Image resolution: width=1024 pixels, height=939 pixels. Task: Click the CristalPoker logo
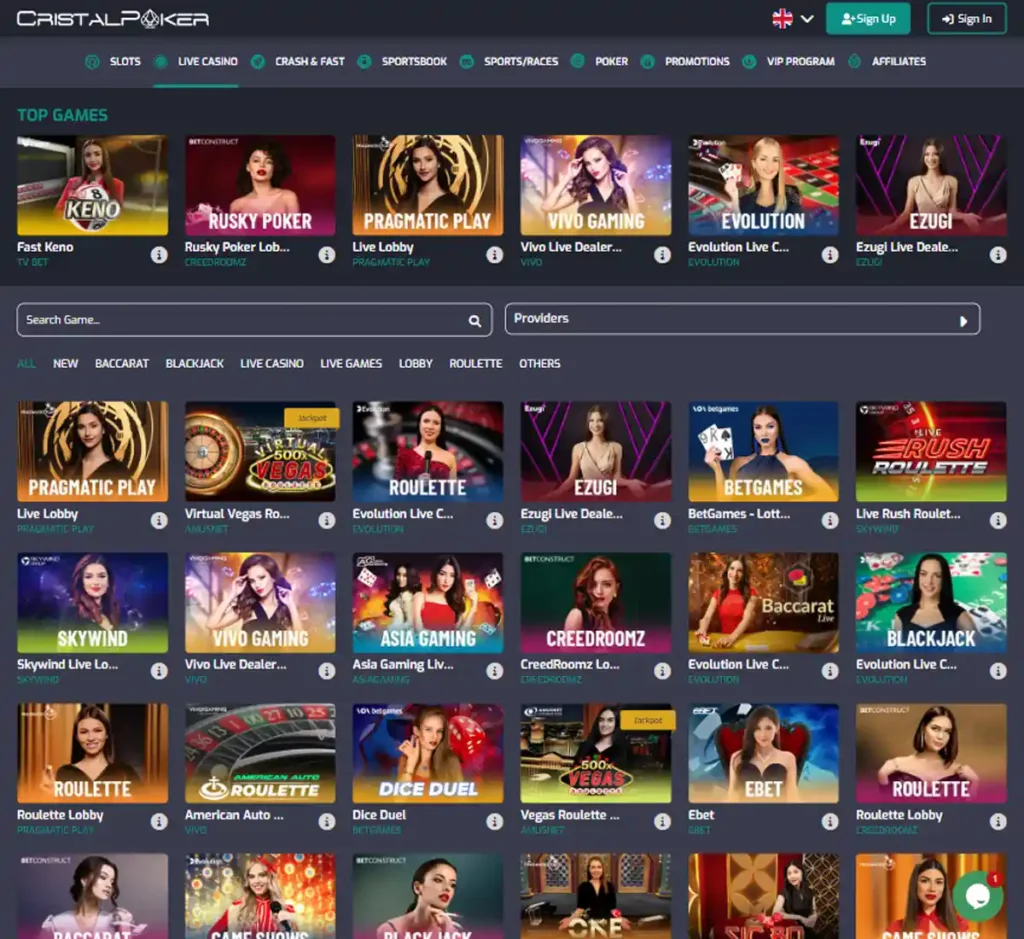[113, 18]
